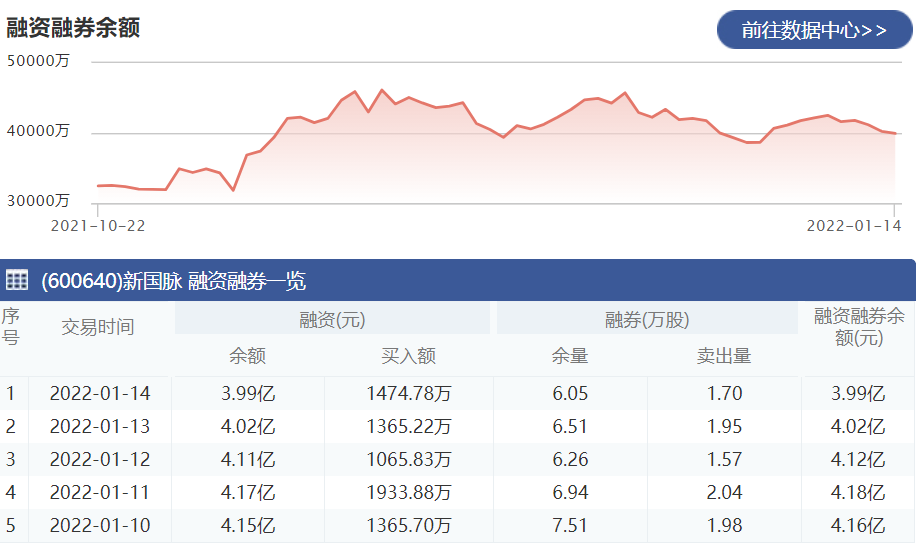Click the table grid icon beside (600640)新国脉
The width and height of the screenshot is (916, 553).
[16, 280]
